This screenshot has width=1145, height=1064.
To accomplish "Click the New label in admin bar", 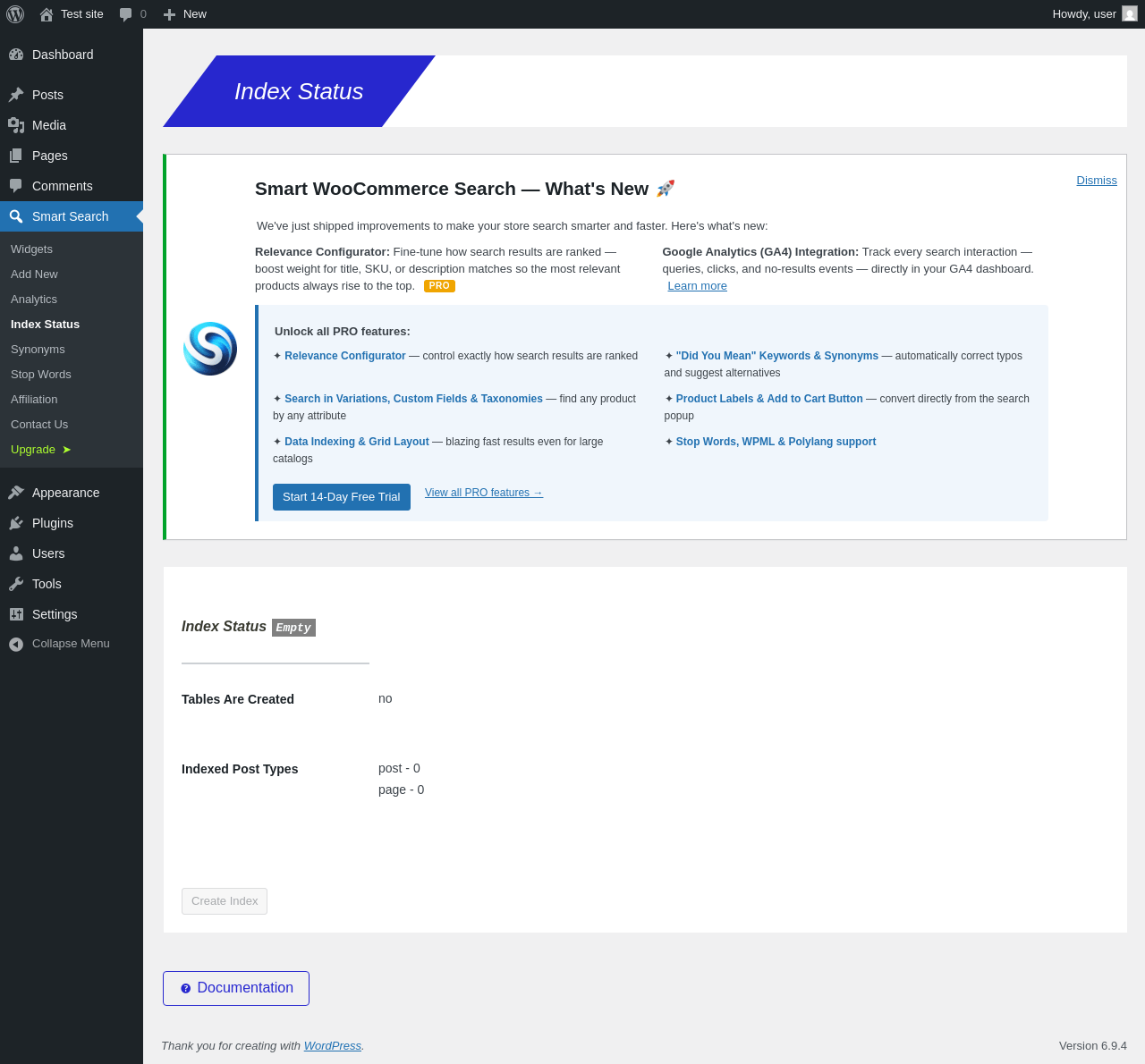I will coord(195,14).
